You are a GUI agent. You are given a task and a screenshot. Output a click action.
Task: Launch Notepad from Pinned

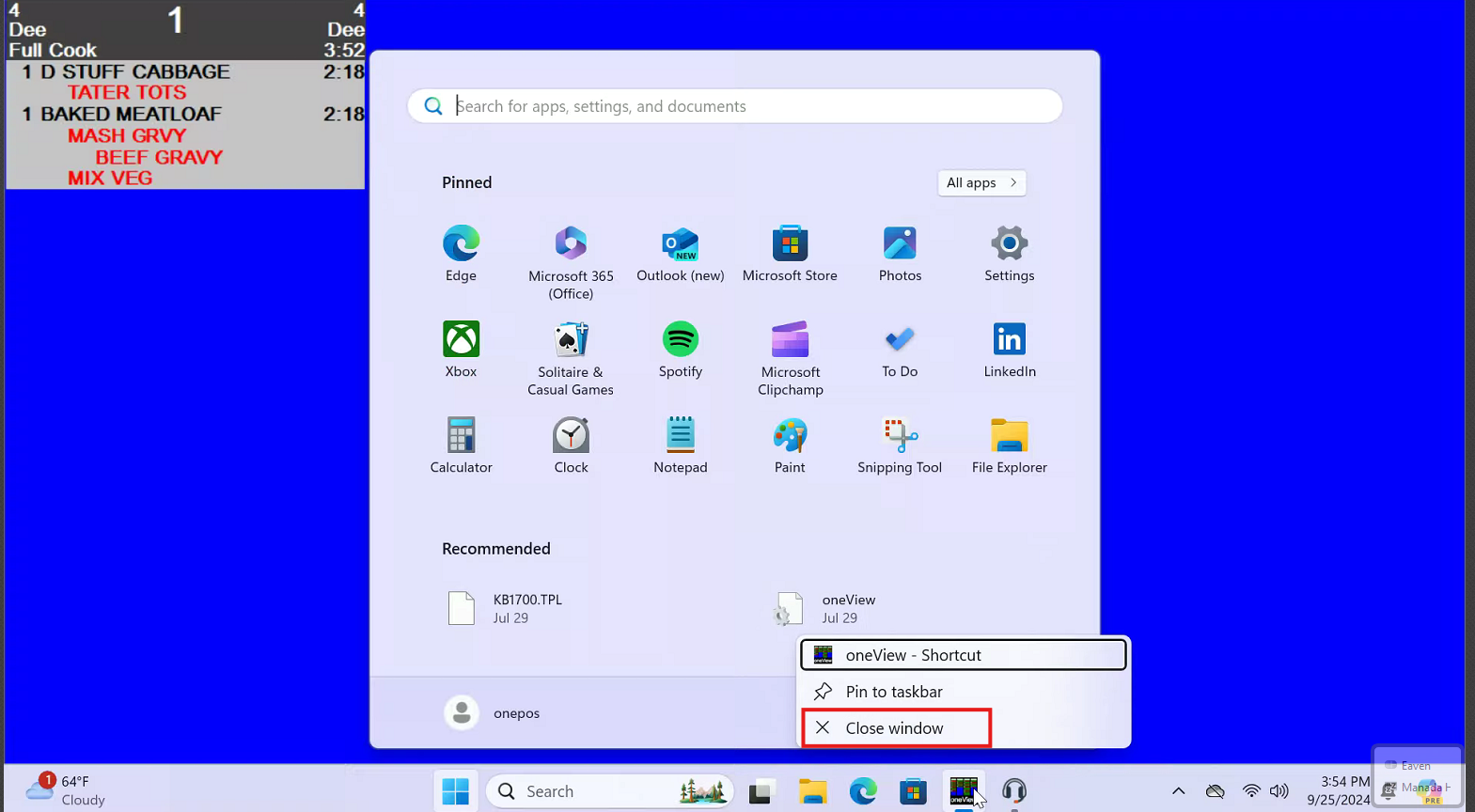[x=681, y=445]
